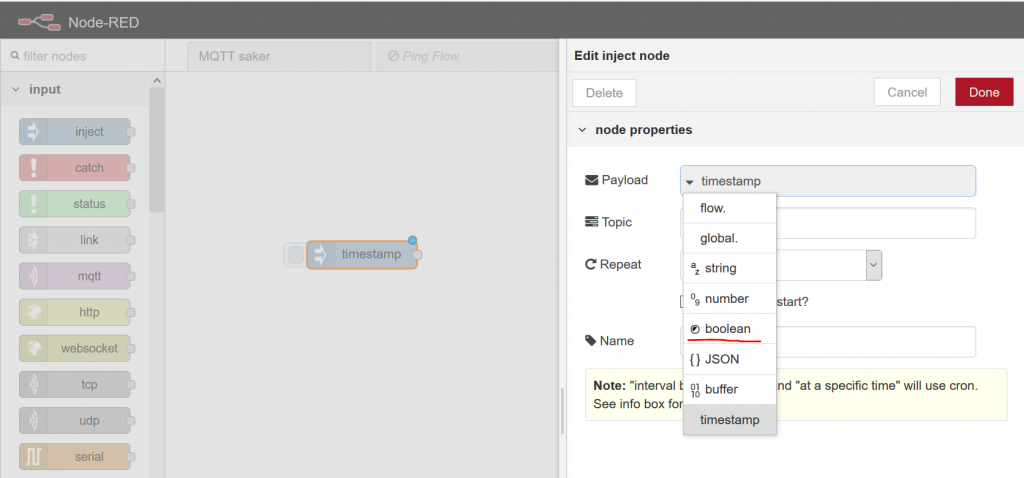Click the Topic label icon

pos(591,222)
